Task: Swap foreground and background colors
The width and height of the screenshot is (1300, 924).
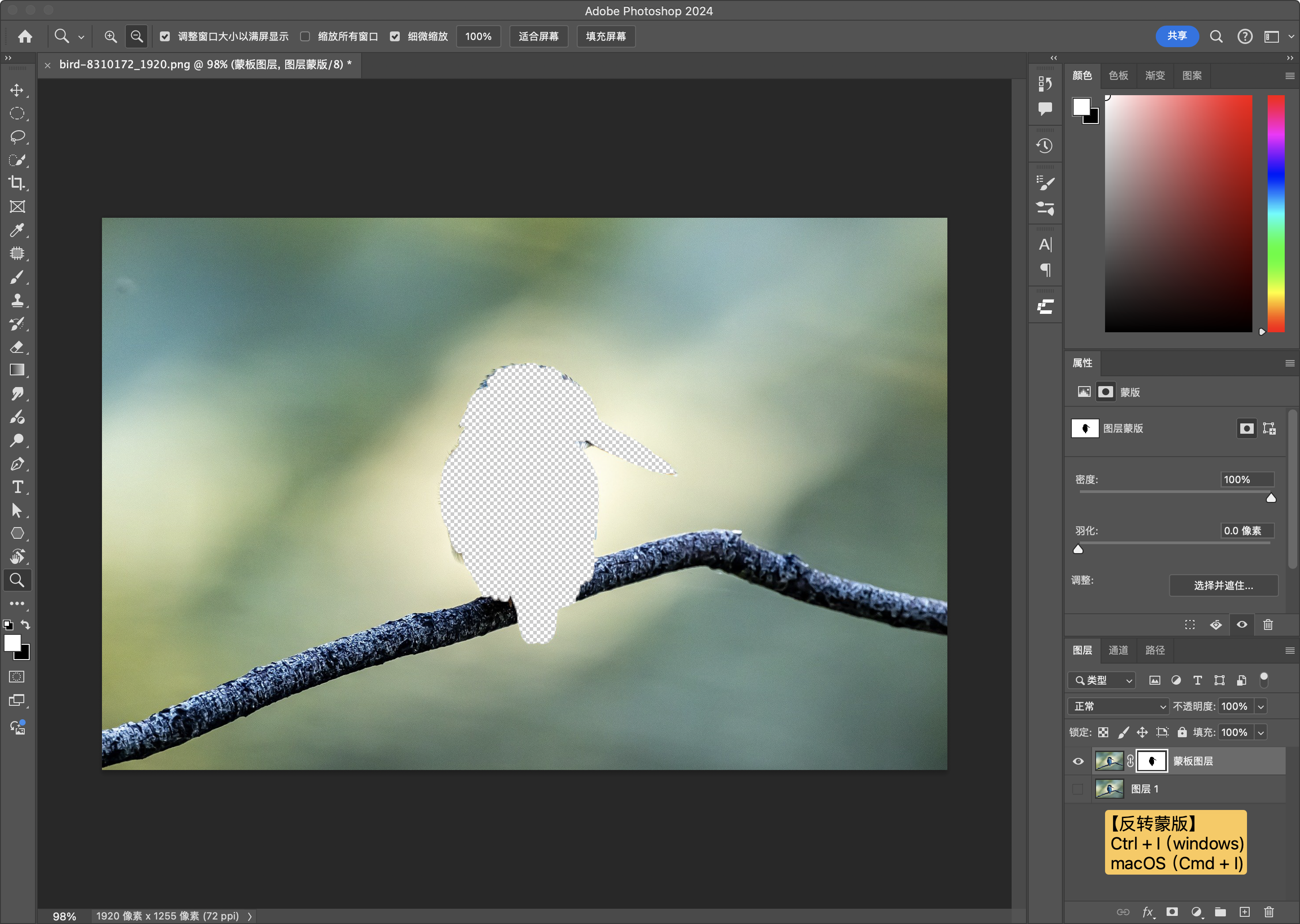Action: pyautogui.click(x=25, y=625)
